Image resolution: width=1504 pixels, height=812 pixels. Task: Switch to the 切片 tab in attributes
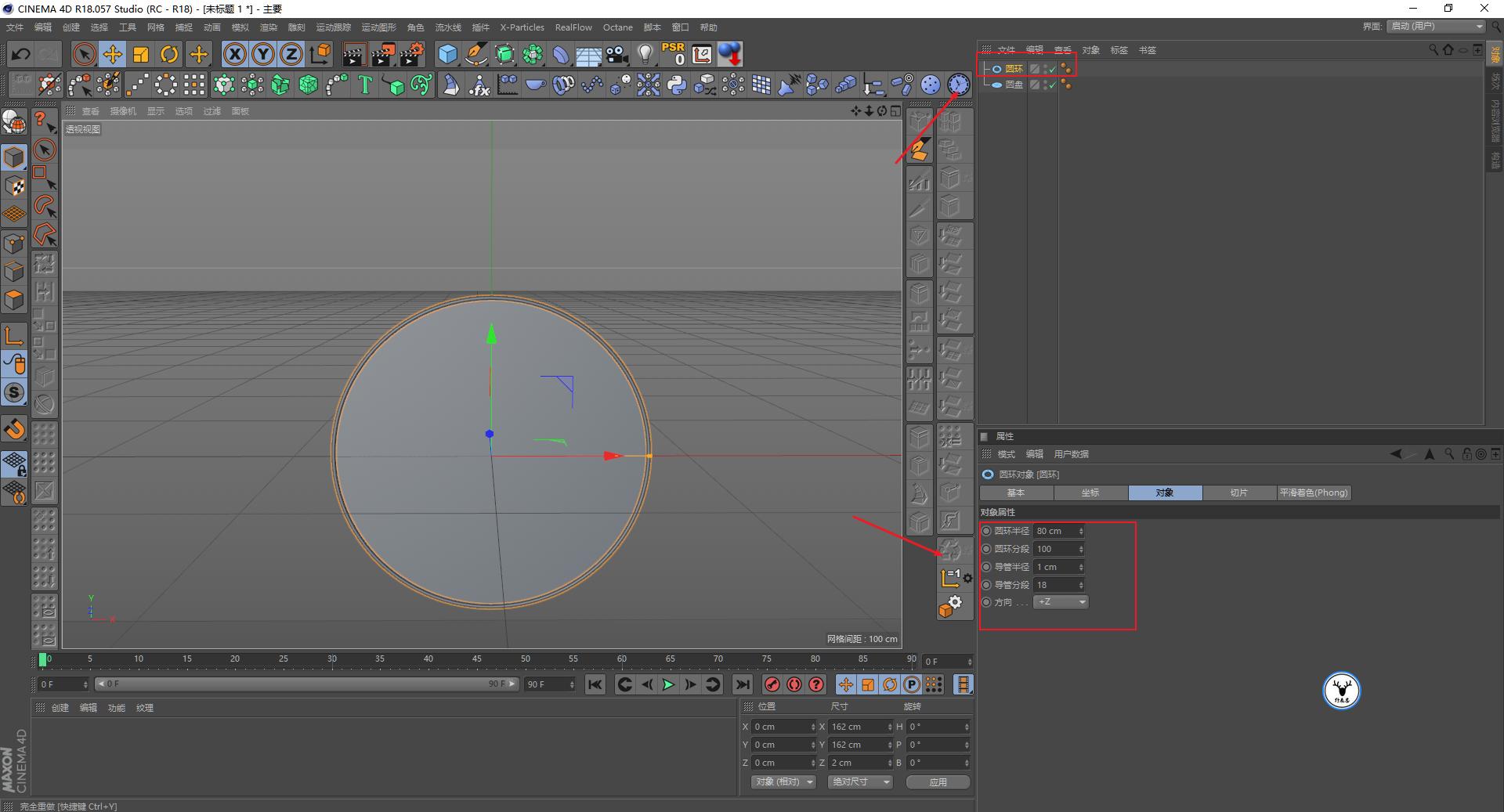(x=1239, y=493)
